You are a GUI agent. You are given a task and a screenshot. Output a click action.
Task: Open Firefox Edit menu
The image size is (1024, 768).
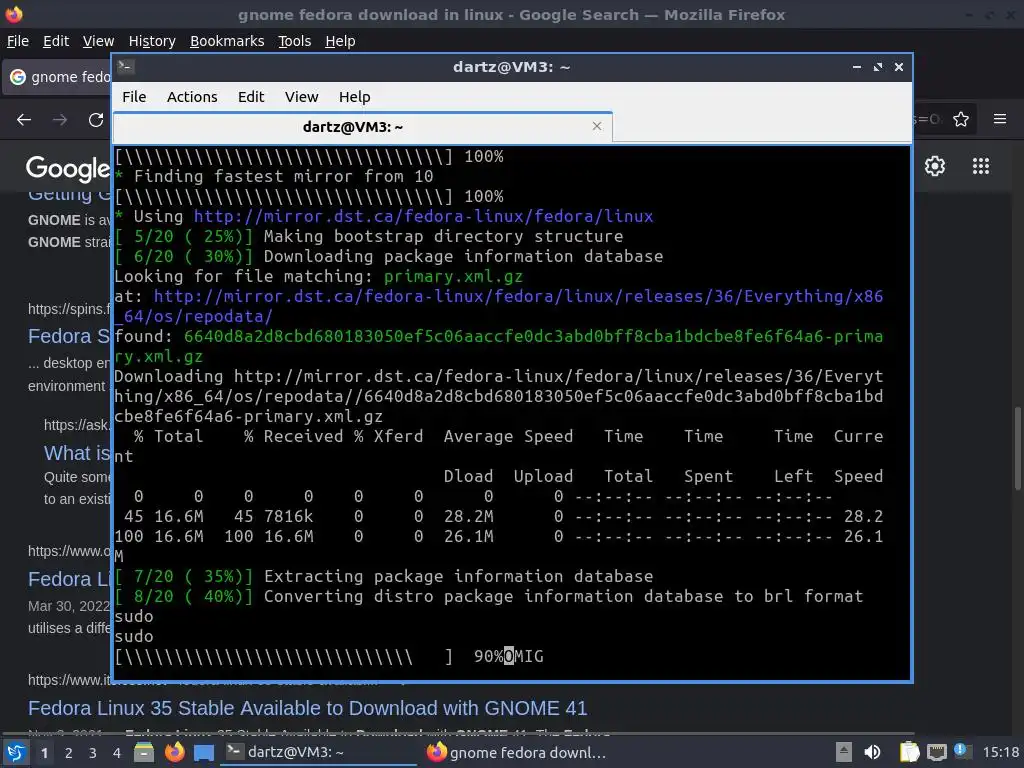click(56, 41)
